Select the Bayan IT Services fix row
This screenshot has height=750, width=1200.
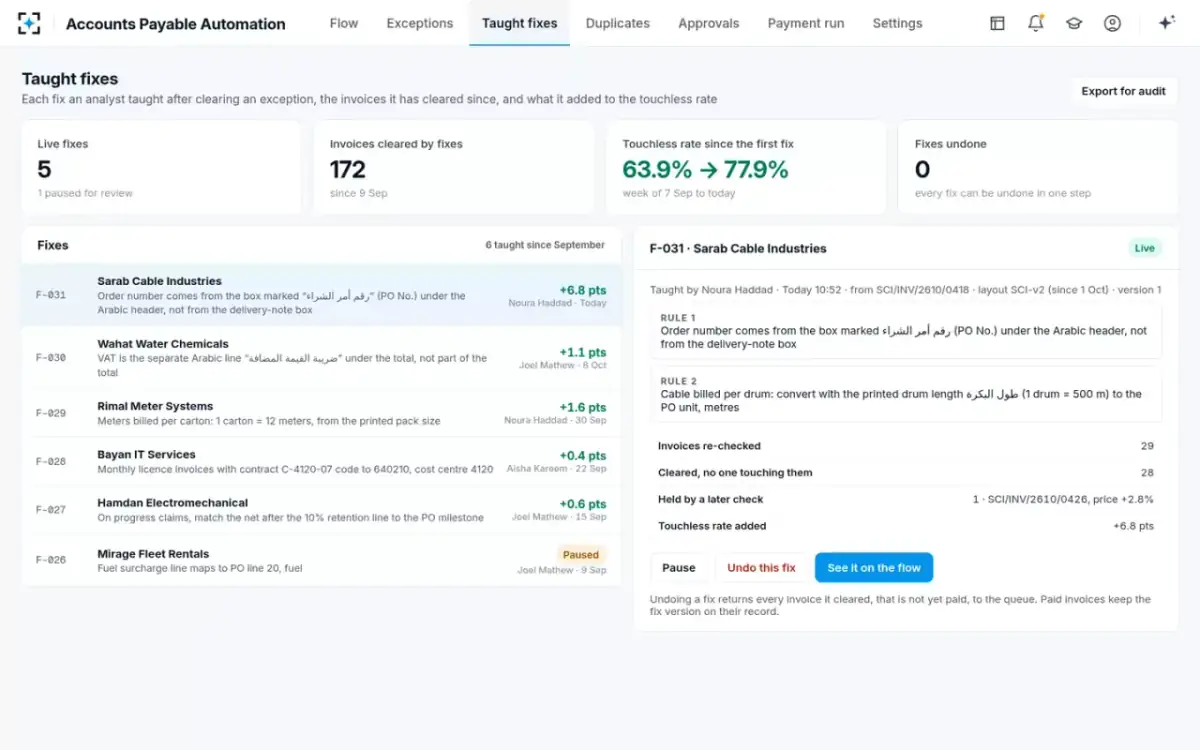(x=321, y=461)
